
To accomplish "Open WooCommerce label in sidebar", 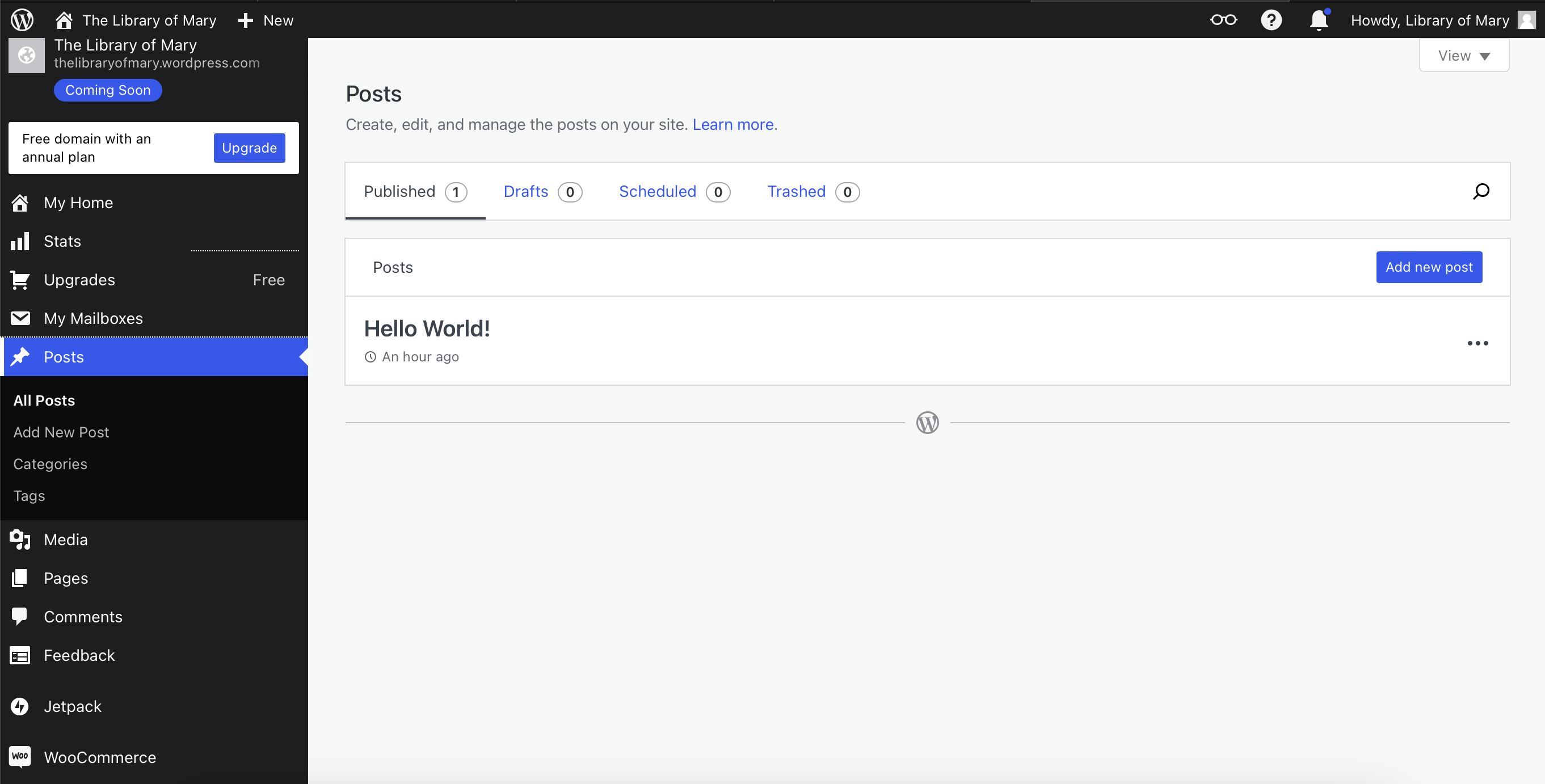I will [100, 757].
